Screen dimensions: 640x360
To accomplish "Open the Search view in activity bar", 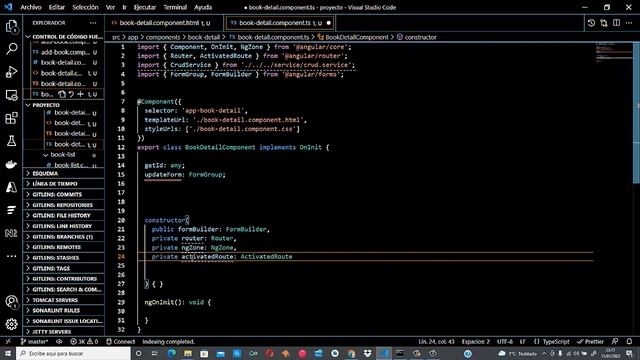I will [x=11, y=49].
